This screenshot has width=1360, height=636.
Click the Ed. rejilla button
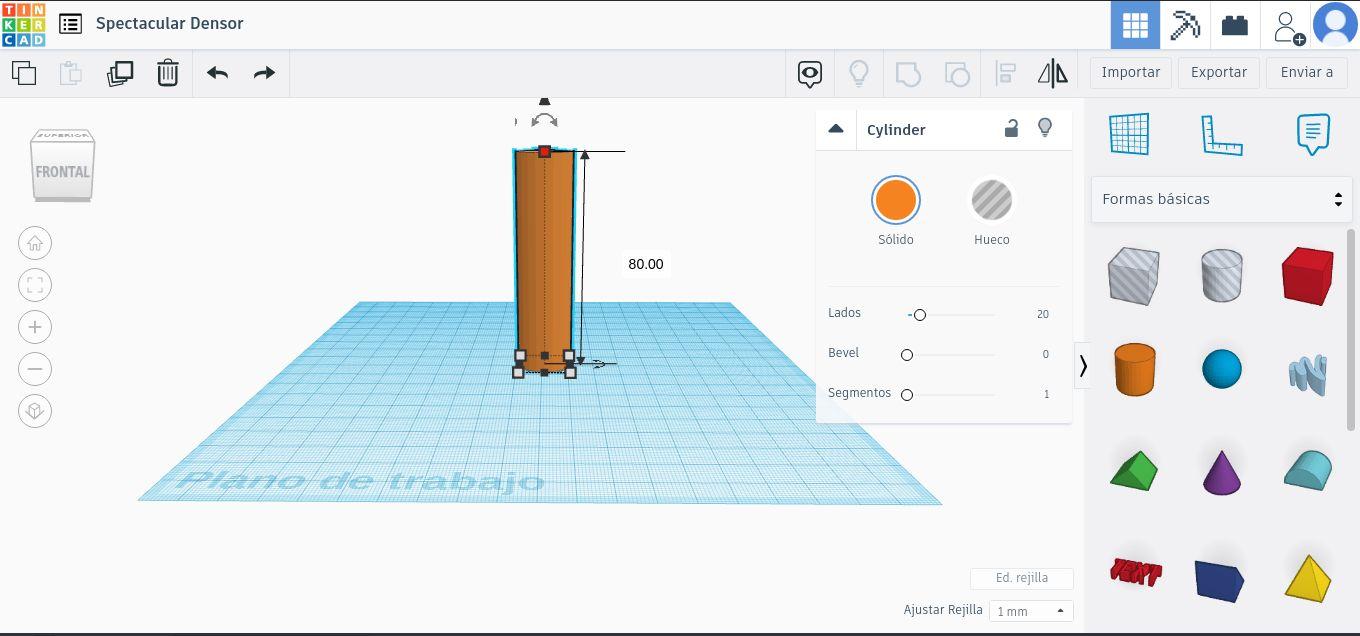[x=1022, y=578]
